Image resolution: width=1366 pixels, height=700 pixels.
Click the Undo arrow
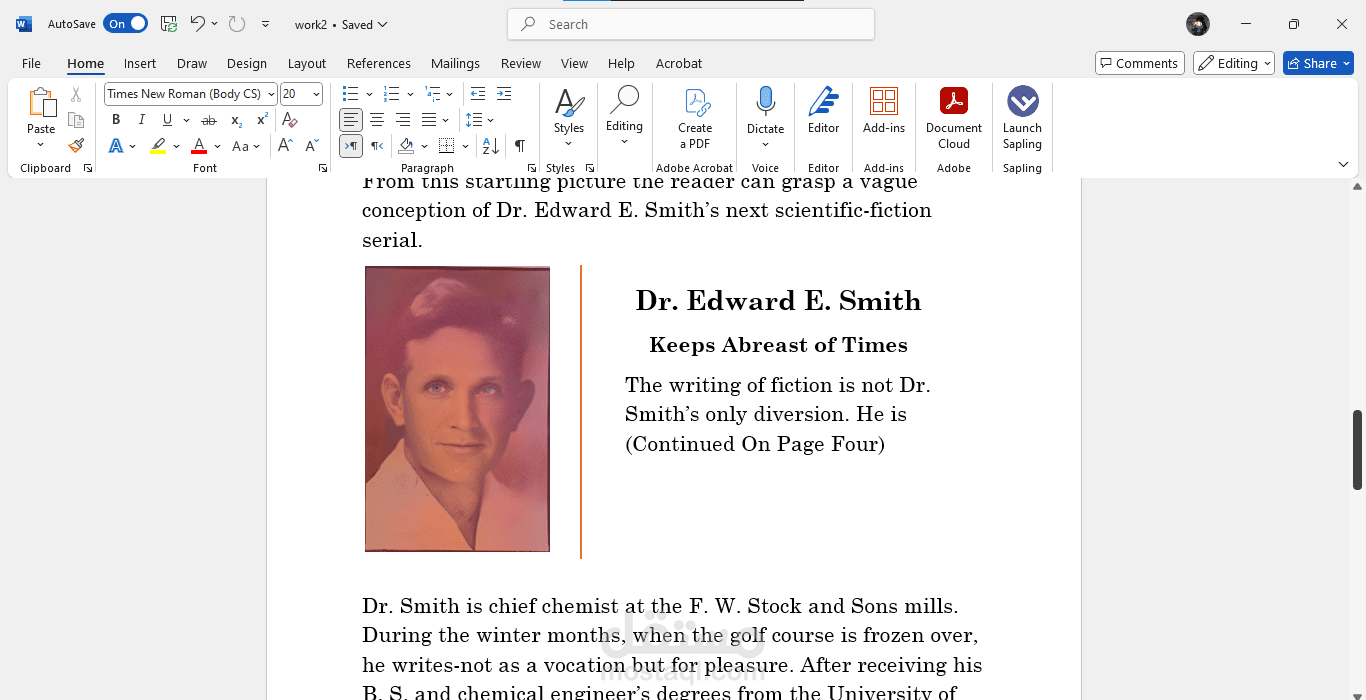click(x=198, y=24)
